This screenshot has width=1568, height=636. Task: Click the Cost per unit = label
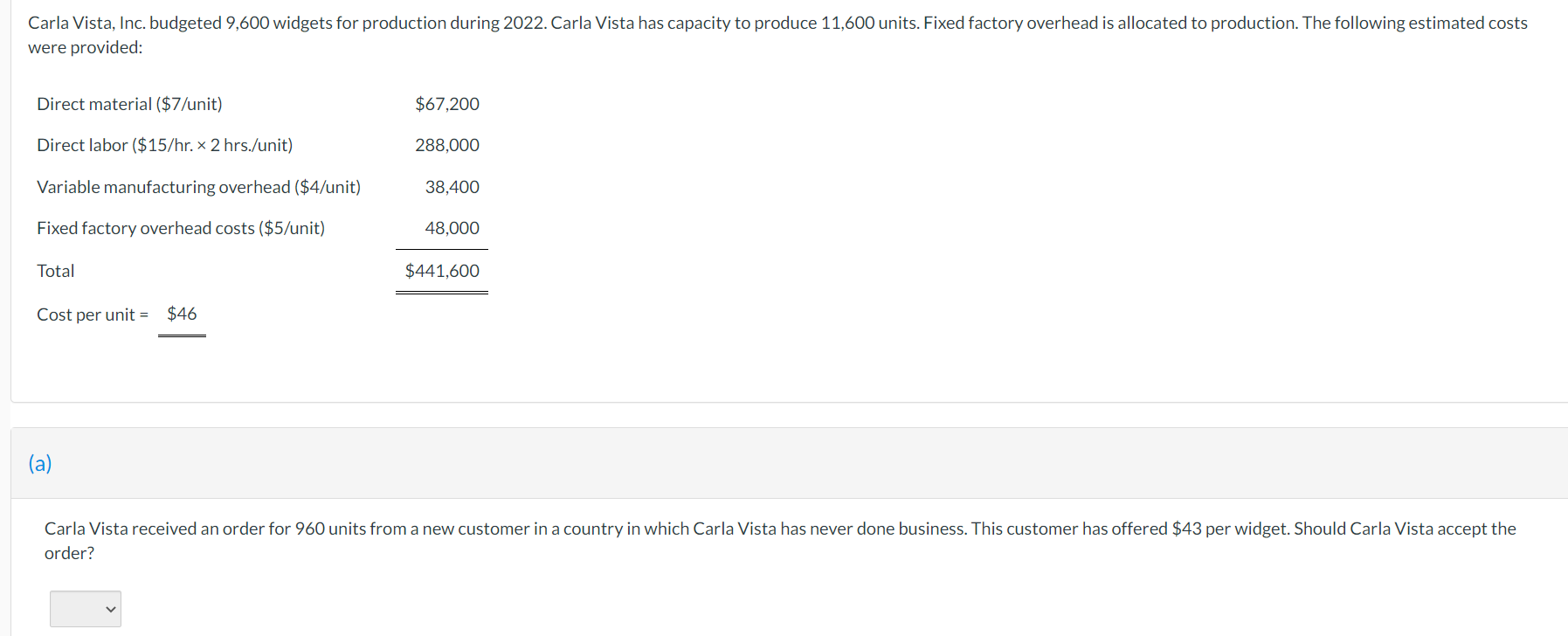point(93,315)
